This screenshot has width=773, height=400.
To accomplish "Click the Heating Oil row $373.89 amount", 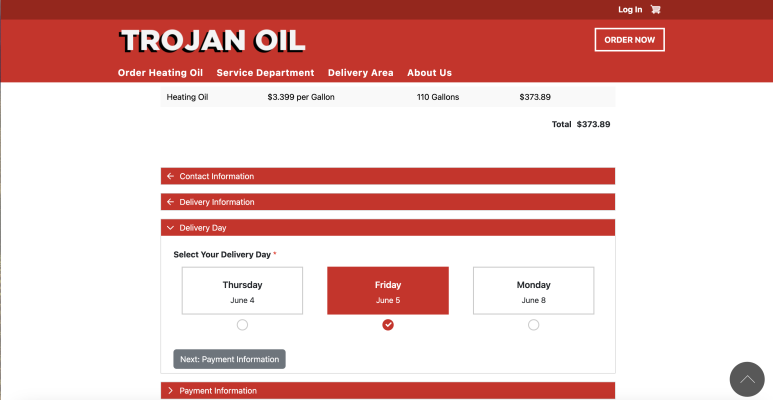I will click(535, 97).
